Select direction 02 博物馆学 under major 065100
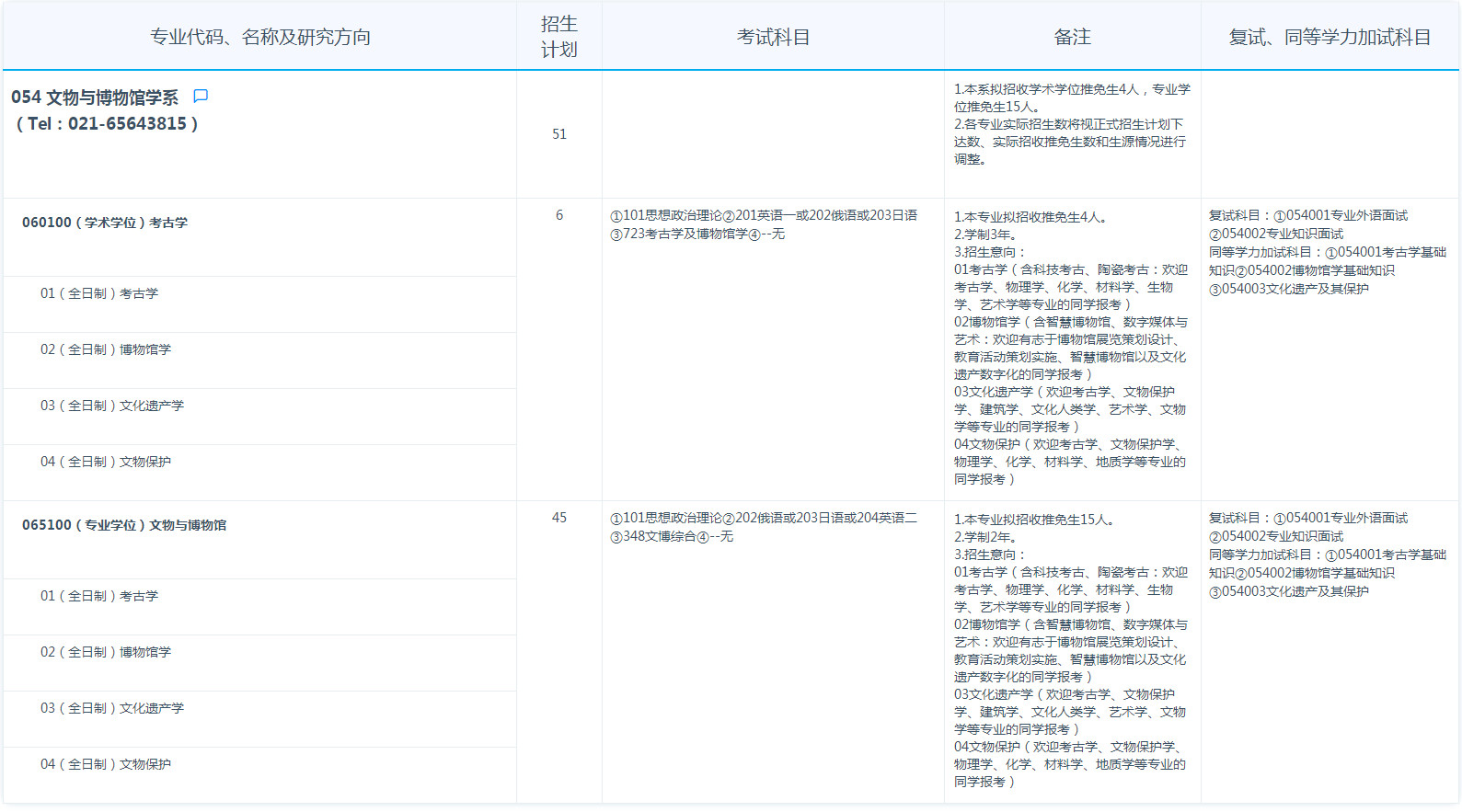The image size is (1462, 812). pos(106,652)
